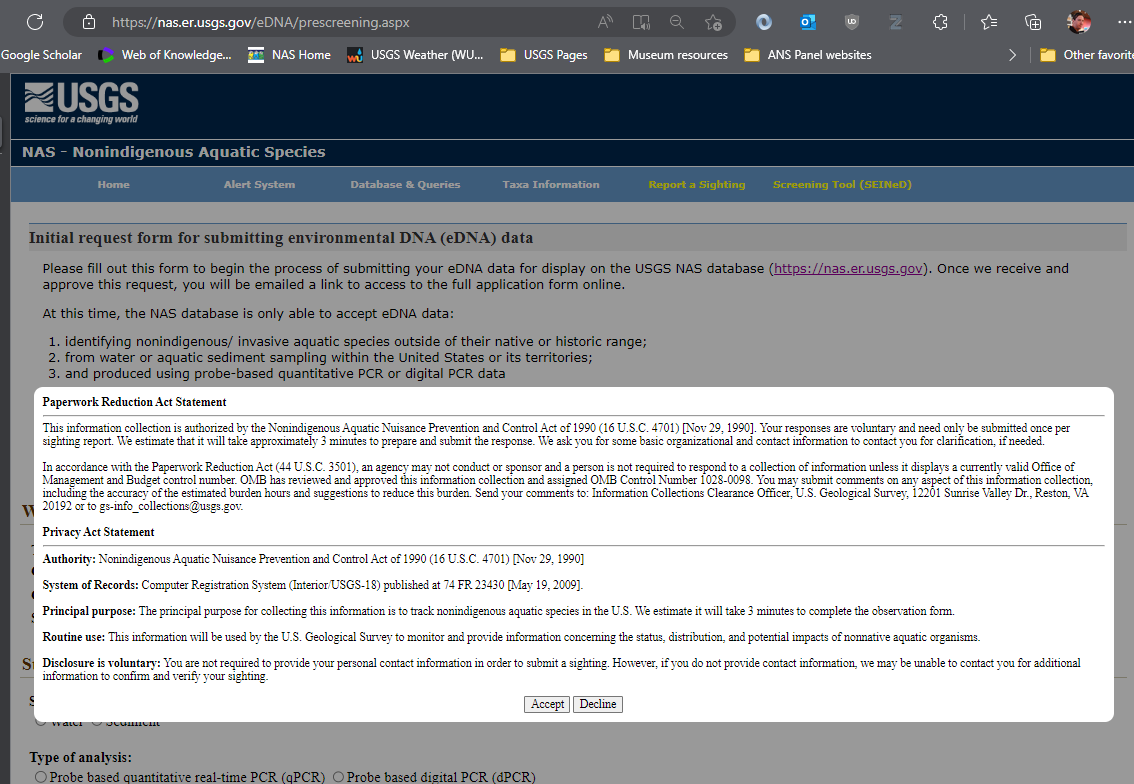
Task: Open Database & Queries menu
Action: [405, 184]
